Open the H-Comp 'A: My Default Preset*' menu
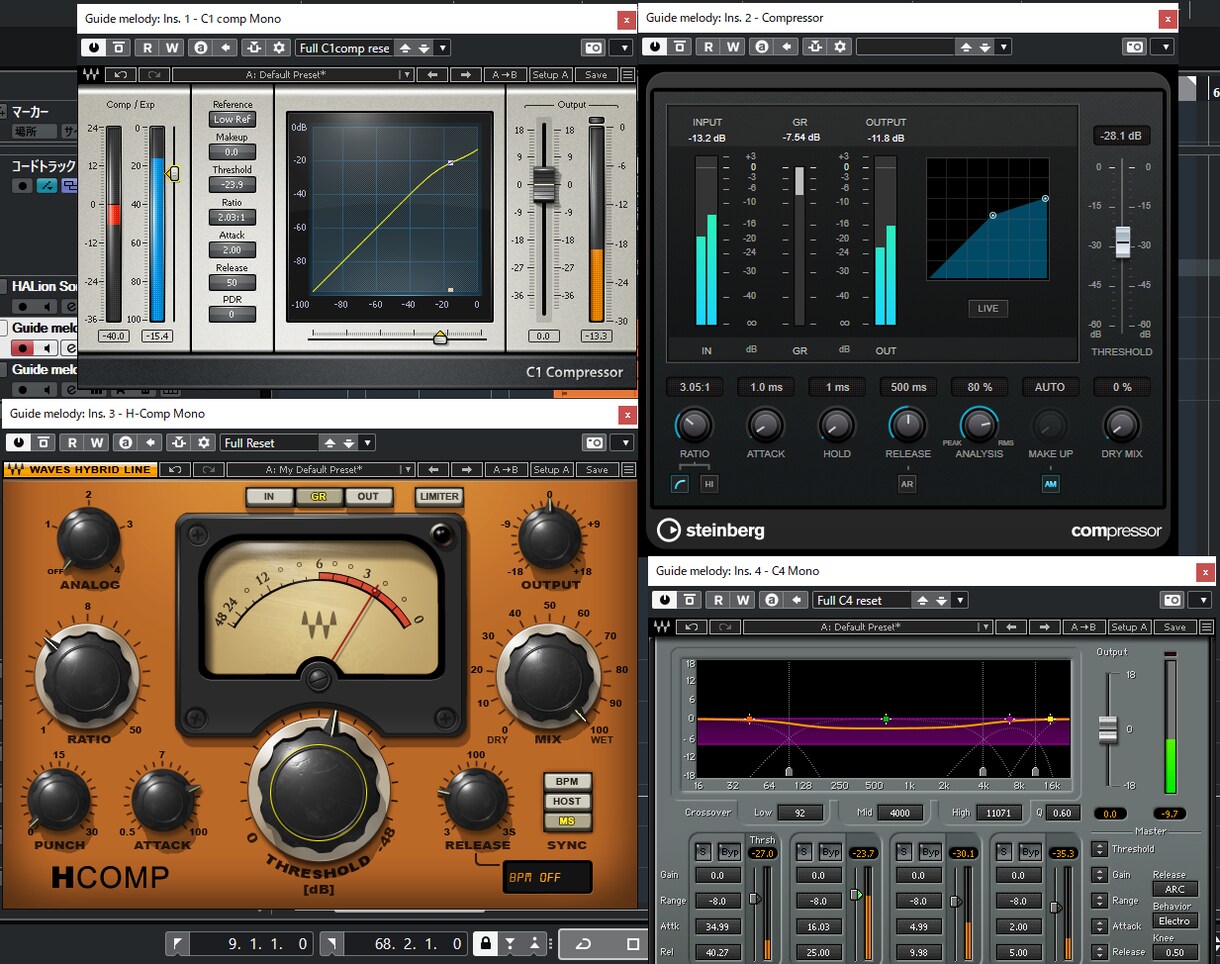The image size is (1220, 964). click(x=320, y=470)
